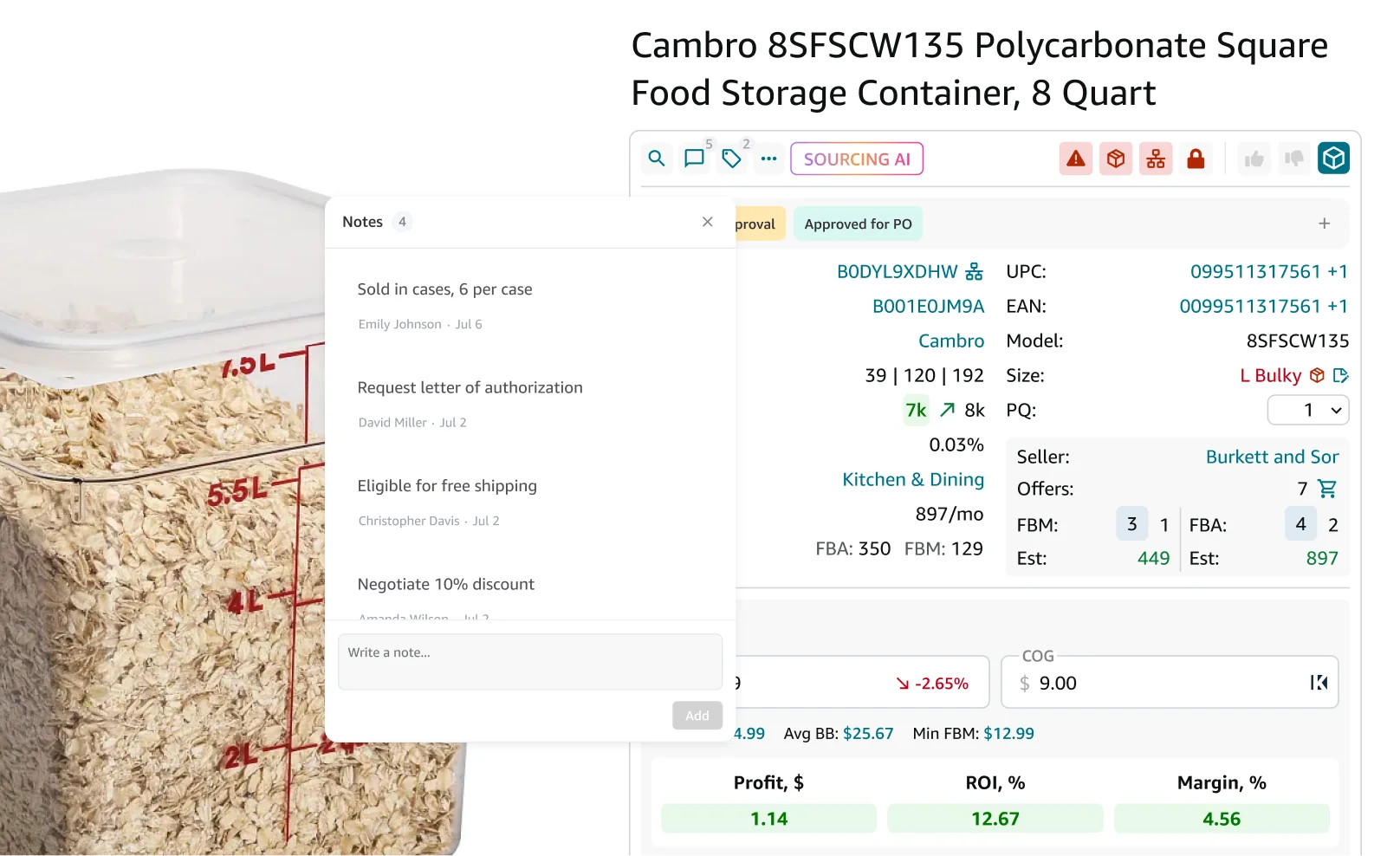This screenshot has width=1400, height=856.
Task: Toggle the thumbs down dislike icon
Action: pos(1294,159)
